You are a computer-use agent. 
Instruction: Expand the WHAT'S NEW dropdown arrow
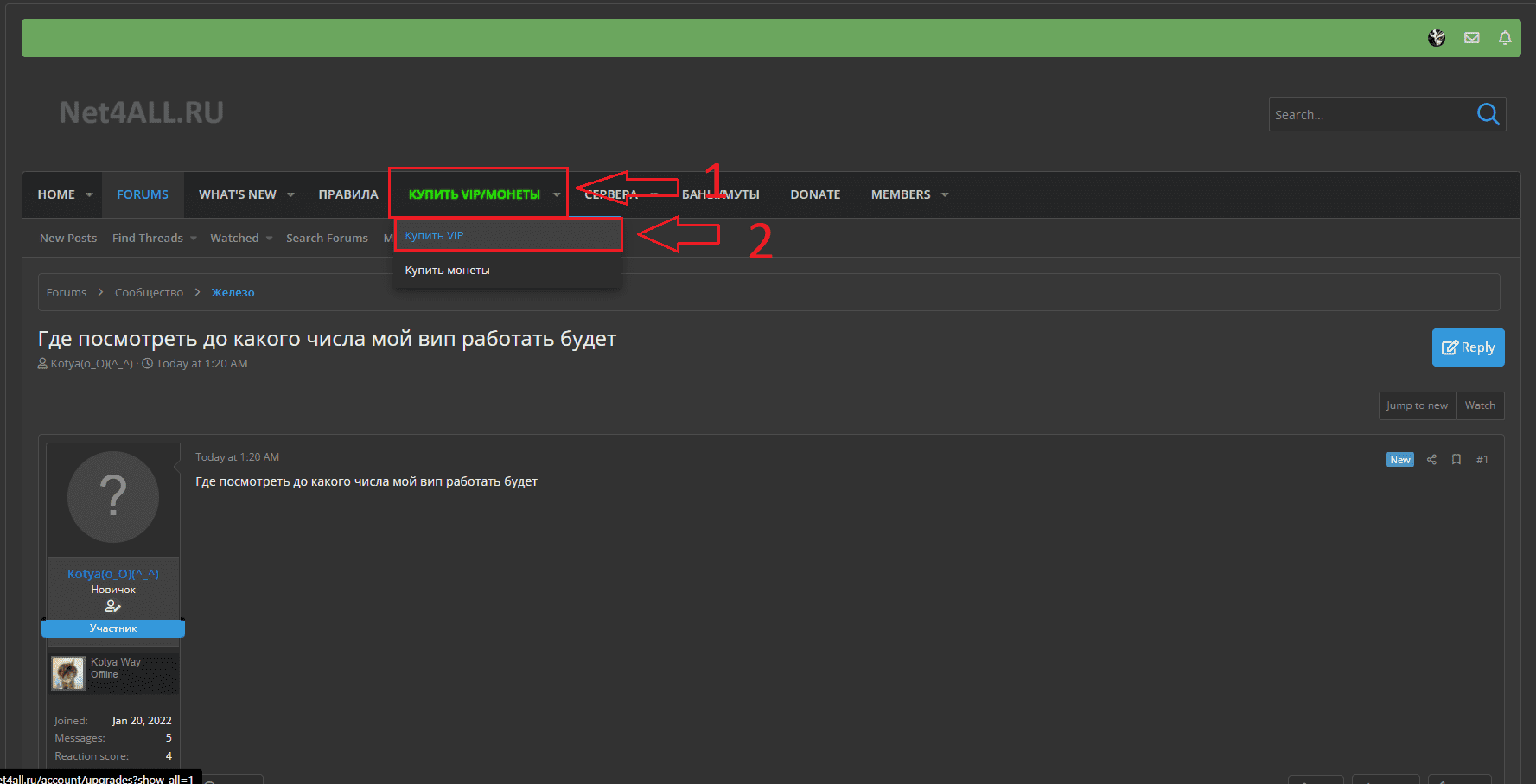pos(290,195)
